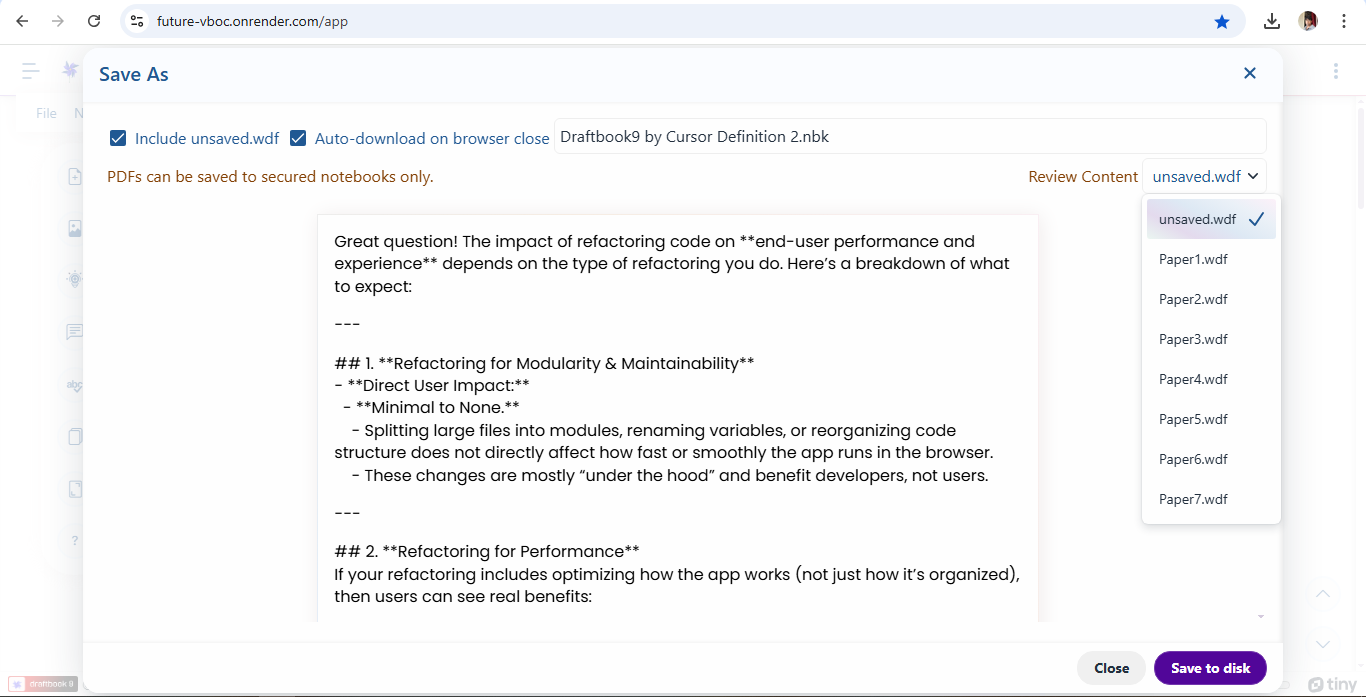Screen dimensions: 1366x697
Task: Click the site information icon
Action: click(138, 21)
